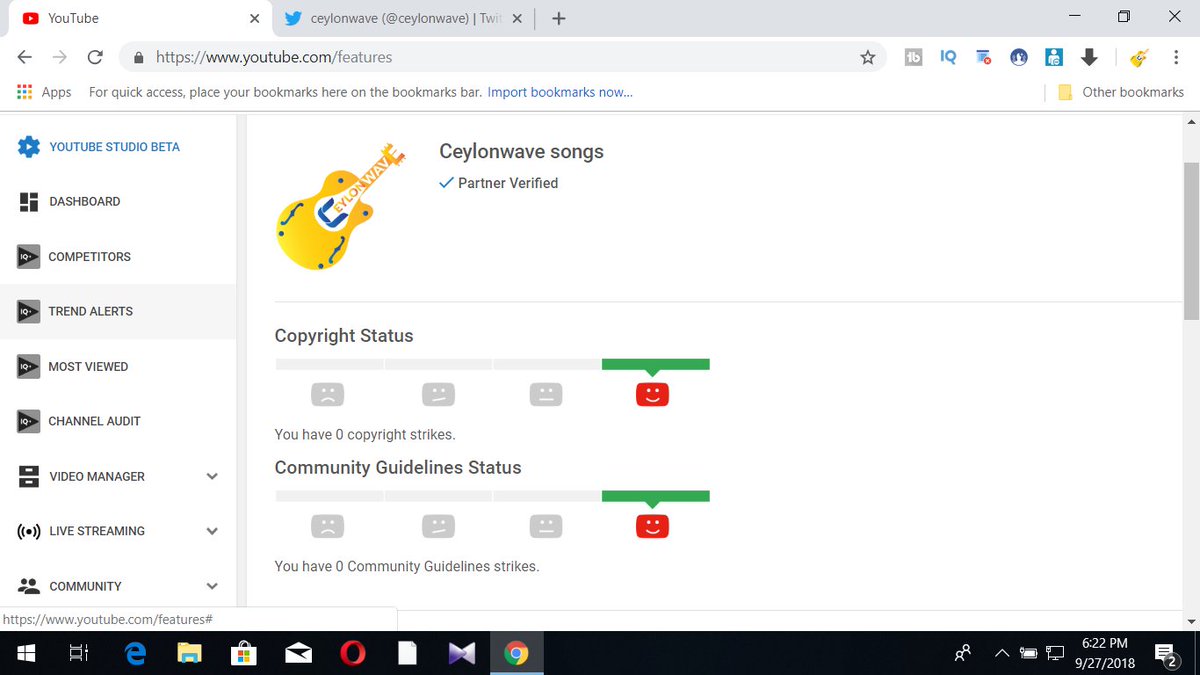Open the TubeBuddy extension icon

coord(912,57)
